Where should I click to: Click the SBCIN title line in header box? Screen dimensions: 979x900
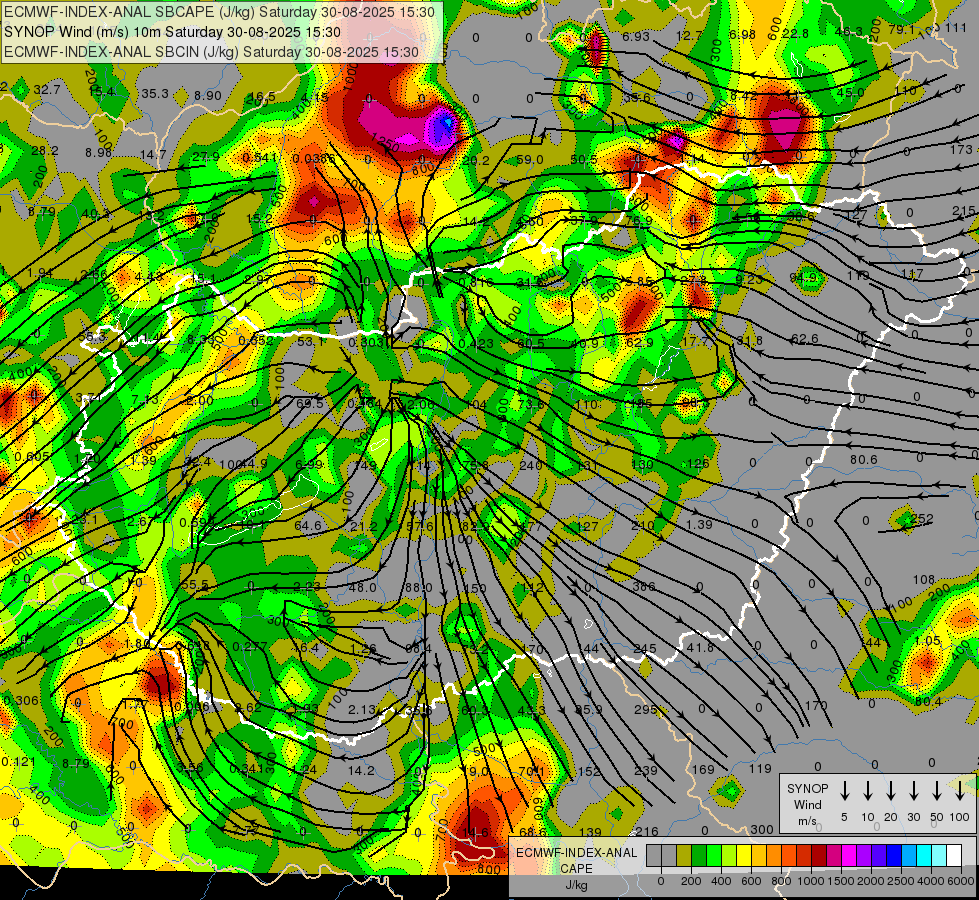pos(211,52)
